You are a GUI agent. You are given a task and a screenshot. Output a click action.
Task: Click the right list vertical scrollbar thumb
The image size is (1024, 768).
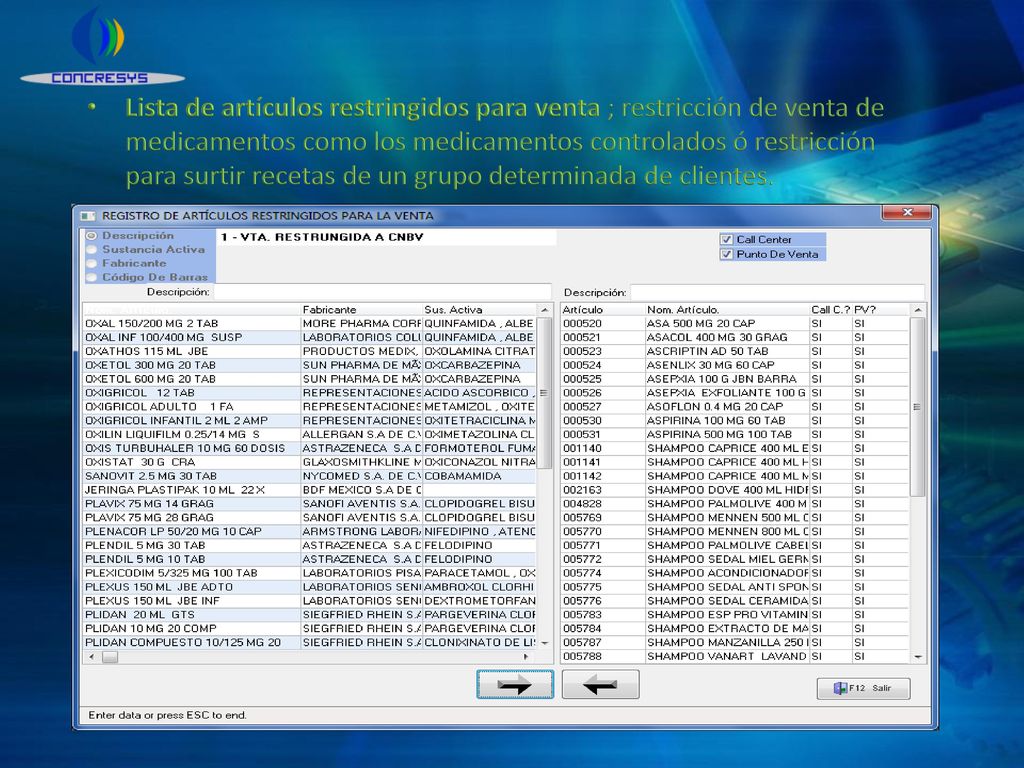pyautogui.click(x=918, y=406)
